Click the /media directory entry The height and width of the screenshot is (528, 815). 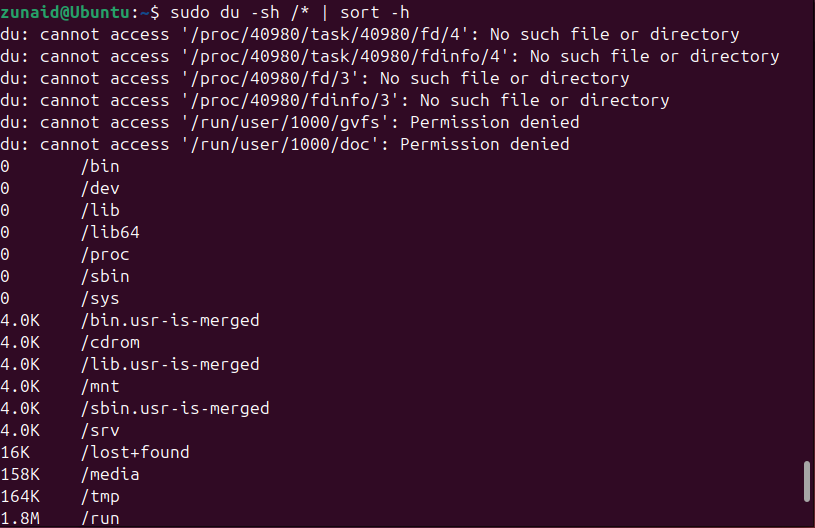click(110, 474)
